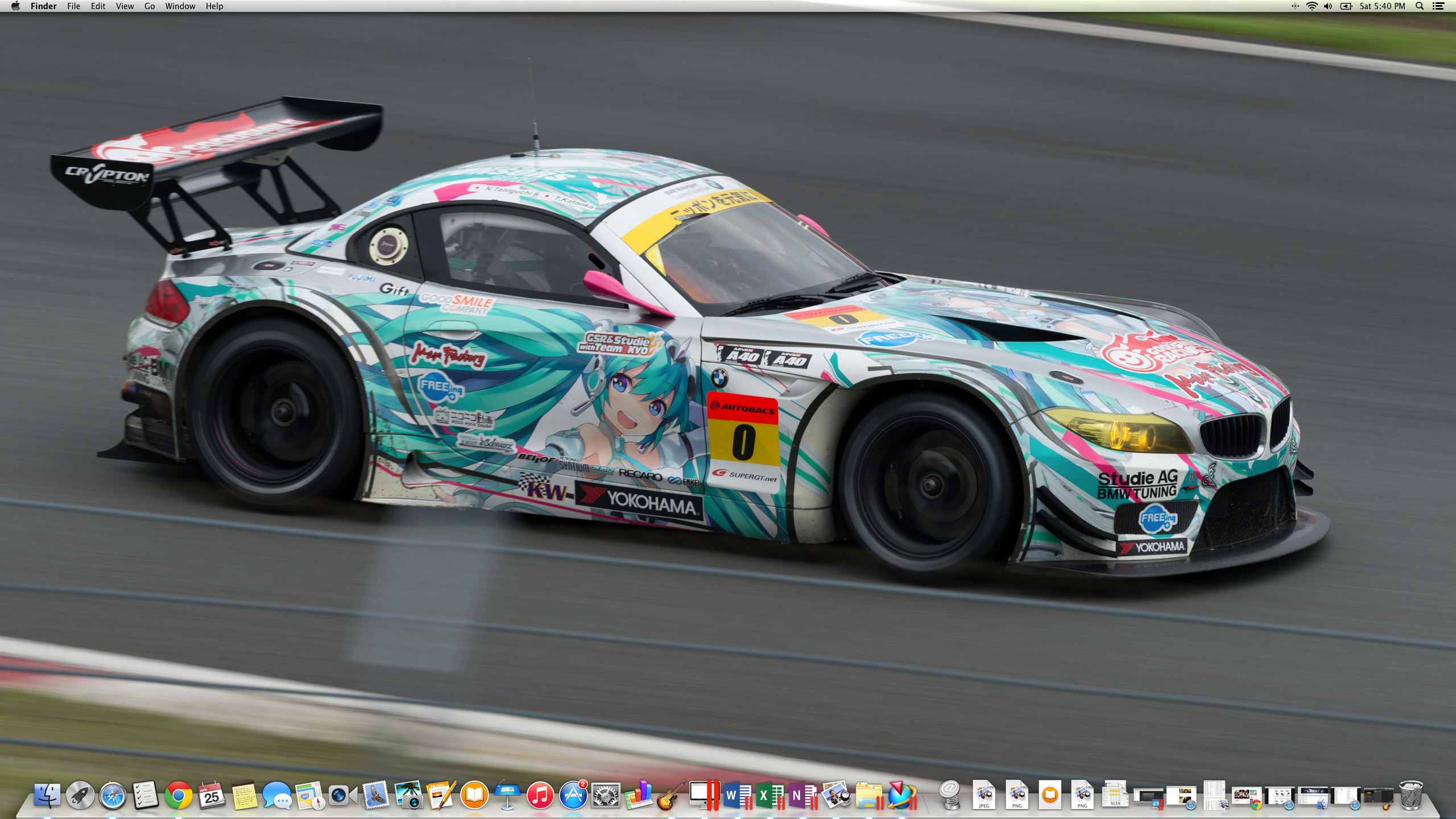Launch FaceTime camera icon in Dock
This screenshot has width=1456, height=819.
coord(342,795)
